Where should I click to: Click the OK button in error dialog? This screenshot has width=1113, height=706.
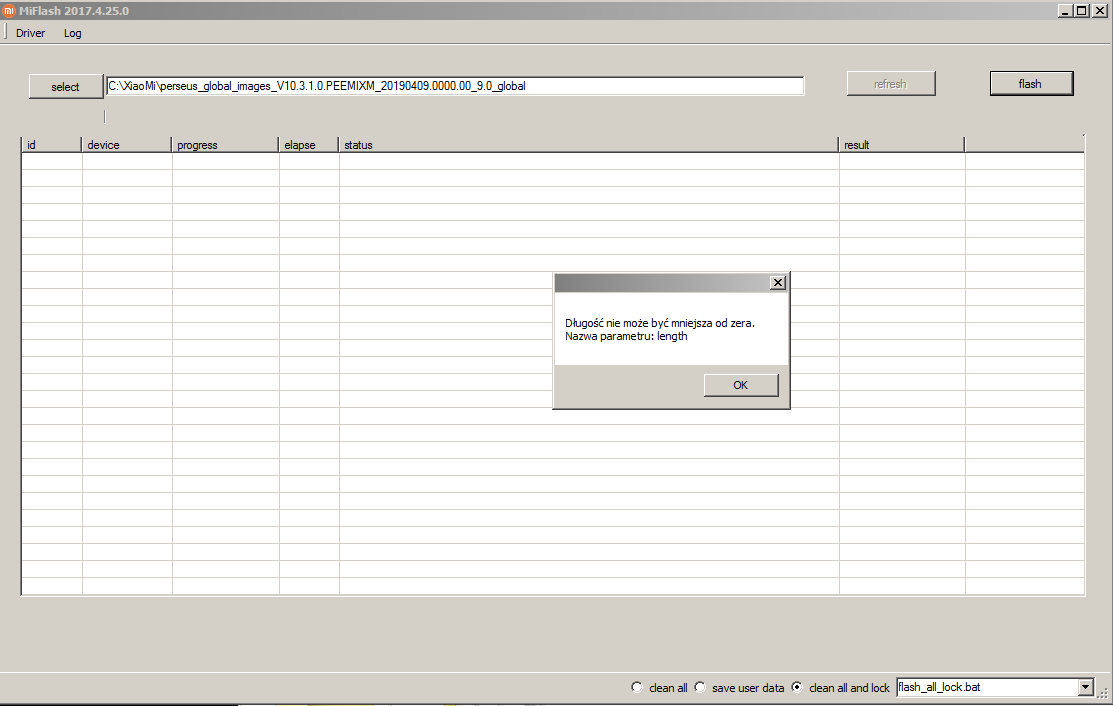coord(740,385)
